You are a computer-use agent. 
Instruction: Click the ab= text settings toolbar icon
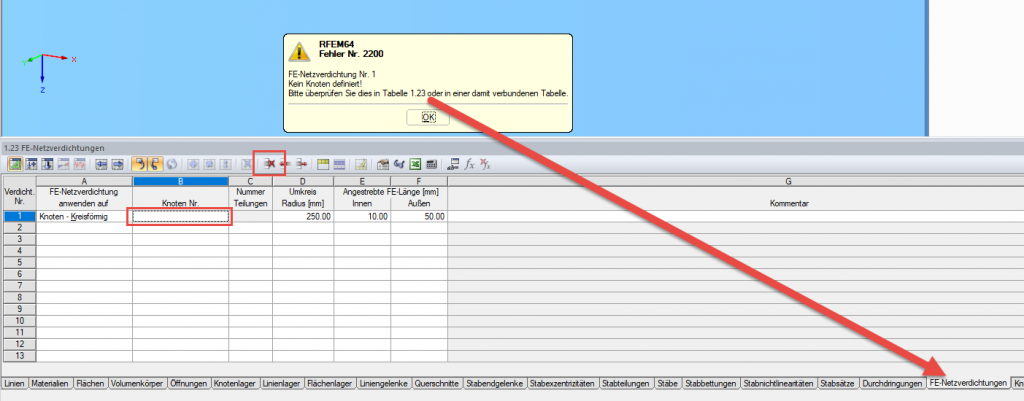click(453, 164)
